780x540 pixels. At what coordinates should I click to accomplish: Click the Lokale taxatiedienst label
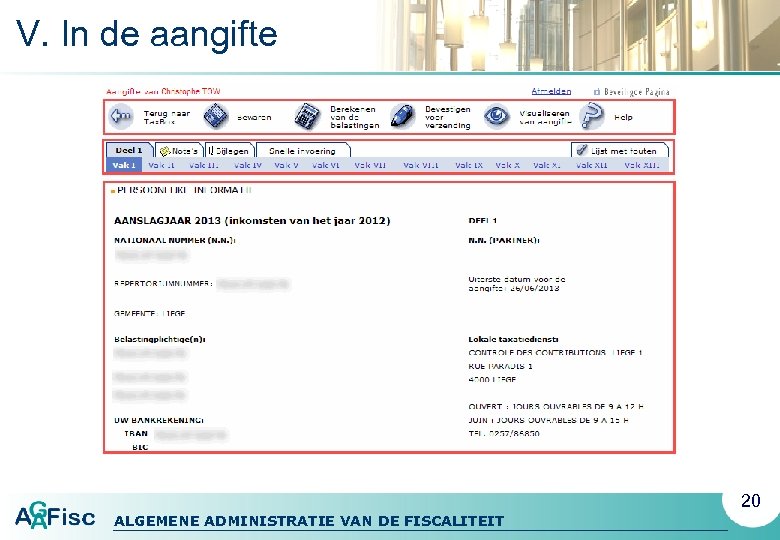(x=513, y=340)
